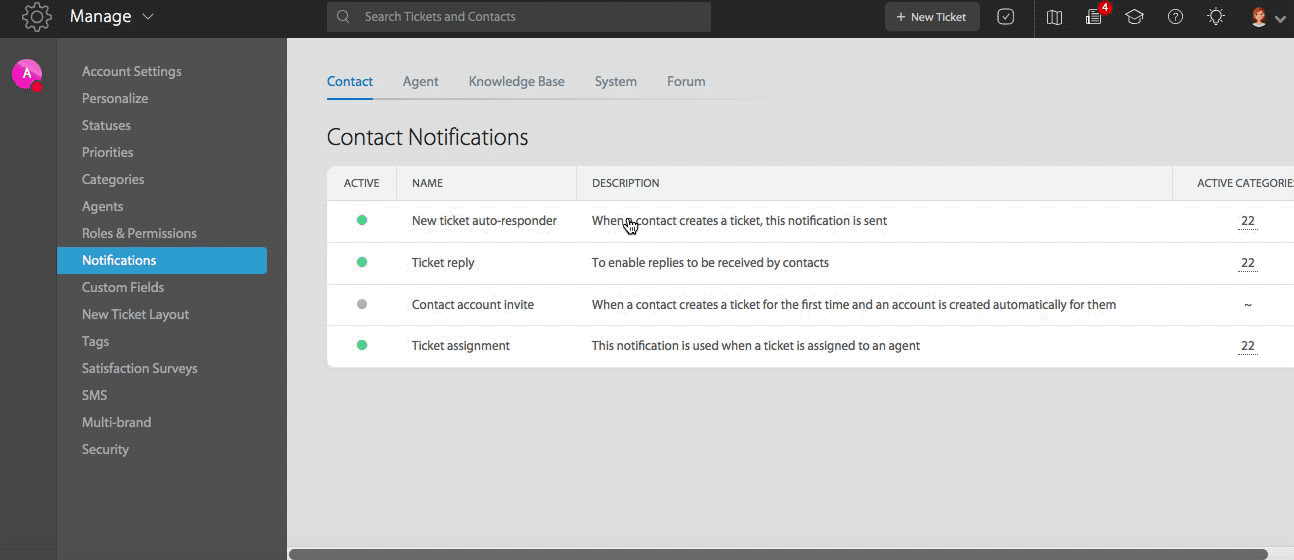Open the checkmark tasks icon in header
This screenshot has width=1294, height=560.
pyautogui.click(x=1006, y=17)
